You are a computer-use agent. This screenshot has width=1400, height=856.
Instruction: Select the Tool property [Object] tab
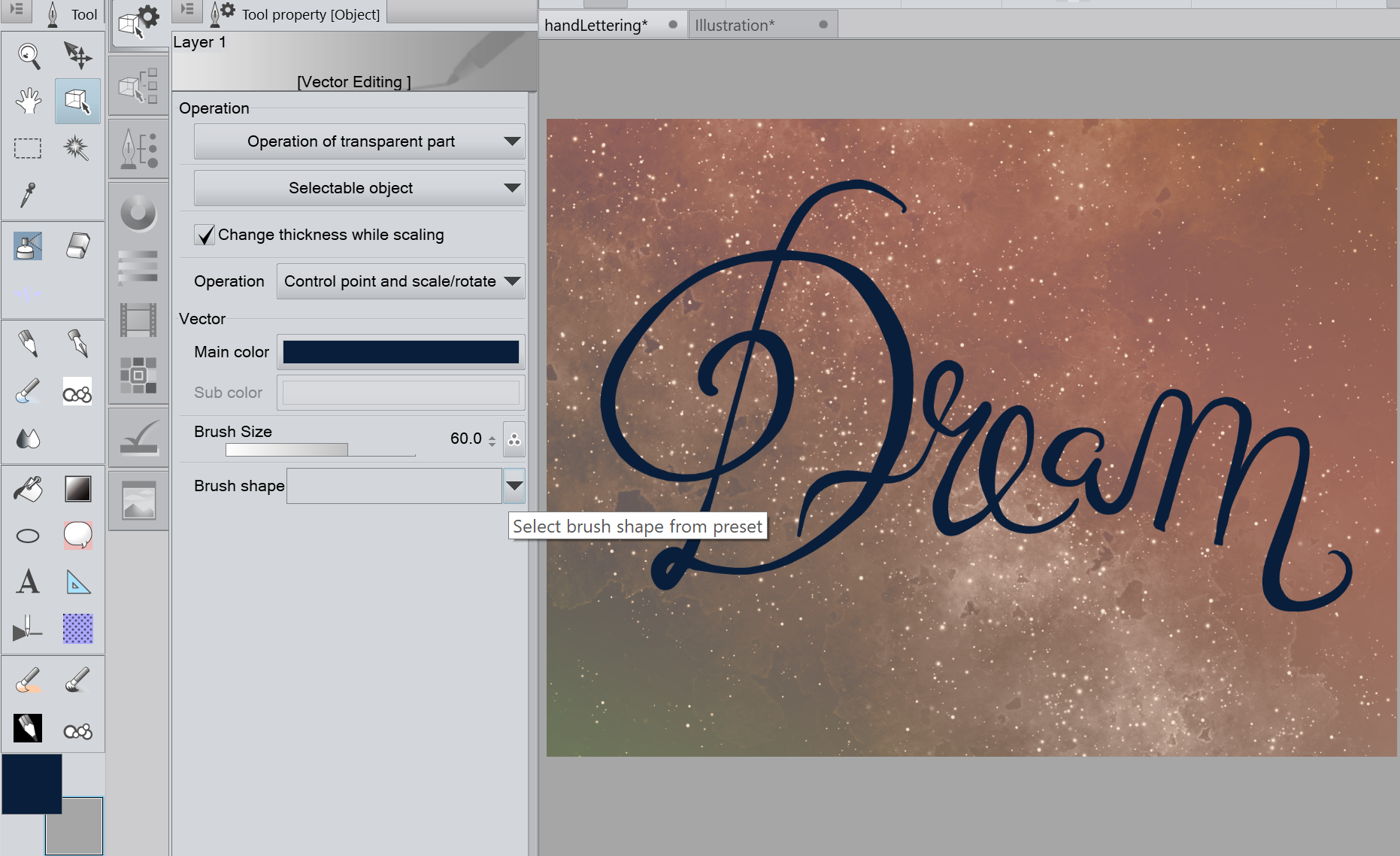point(297,14)
